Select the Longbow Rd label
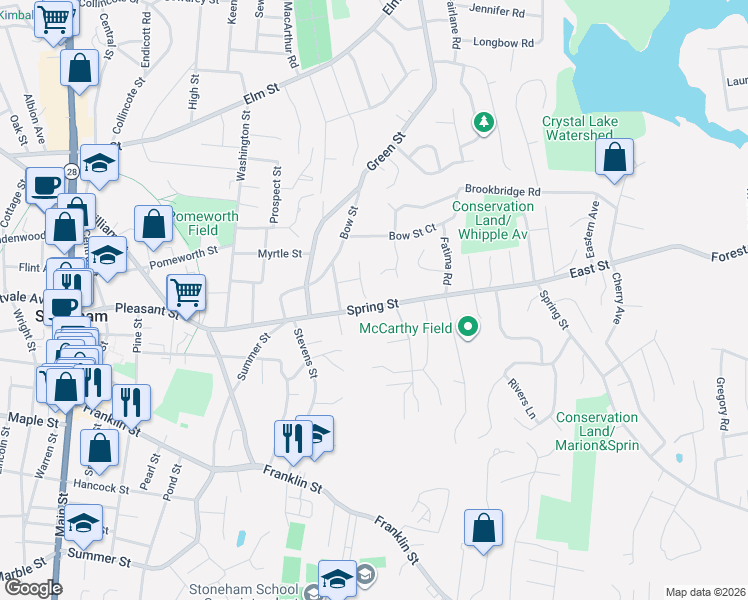The width and height of the screenshot is (748, 600). coord(503,42)
